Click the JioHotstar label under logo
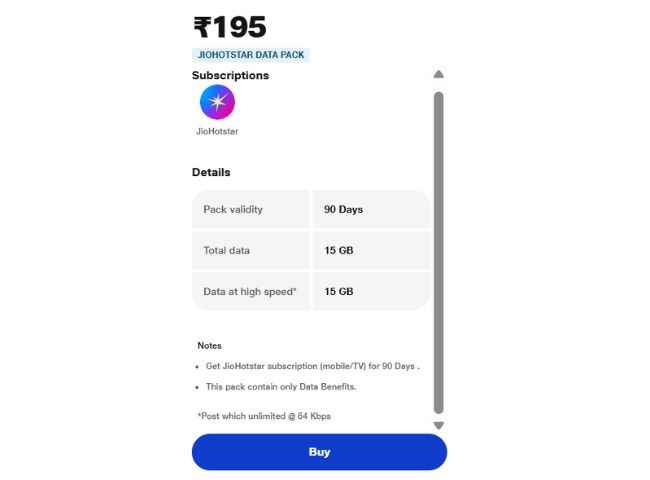This screenshot has height=480, width=650. (x=217, y=131)
